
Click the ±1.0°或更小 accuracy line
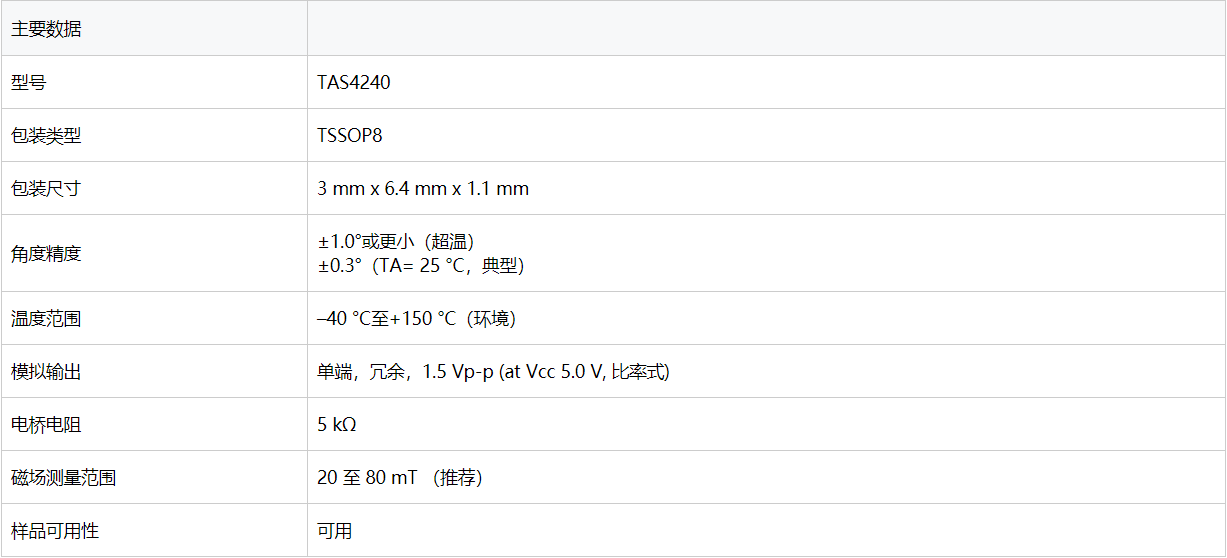point(396,242)
